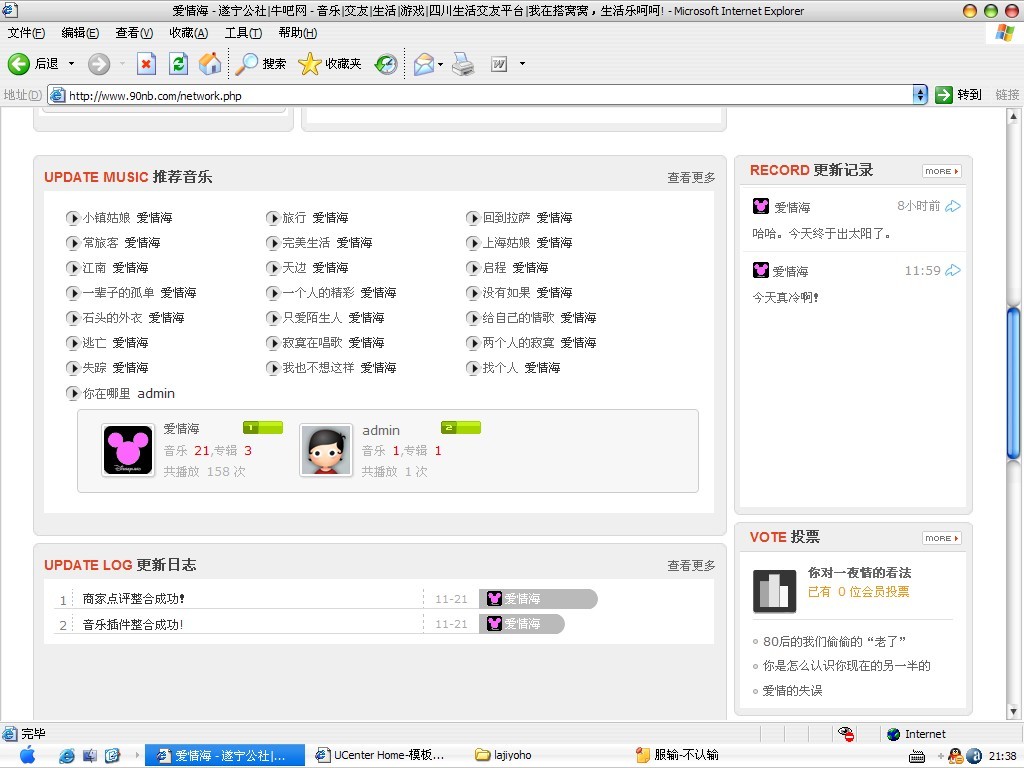Screen dimensions: 1024x768
Task: Click the Forward navigation arrow icon
Action: (x=99, y=63)
